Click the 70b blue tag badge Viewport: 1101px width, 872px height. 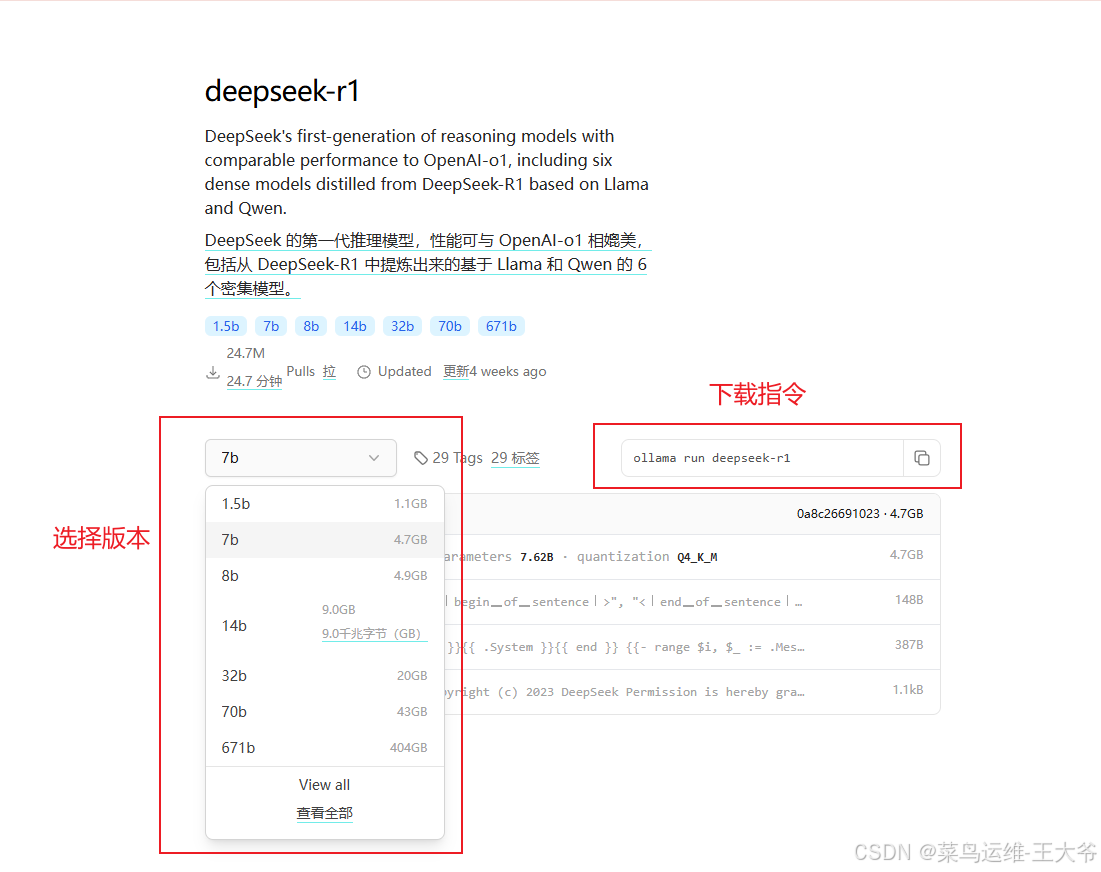coord(450,326)
